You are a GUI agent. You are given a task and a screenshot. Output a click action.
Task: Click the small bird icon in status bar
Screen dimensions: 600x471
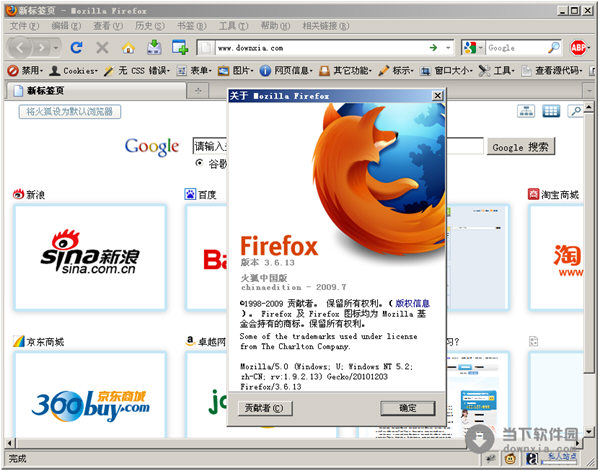(490, 458)
